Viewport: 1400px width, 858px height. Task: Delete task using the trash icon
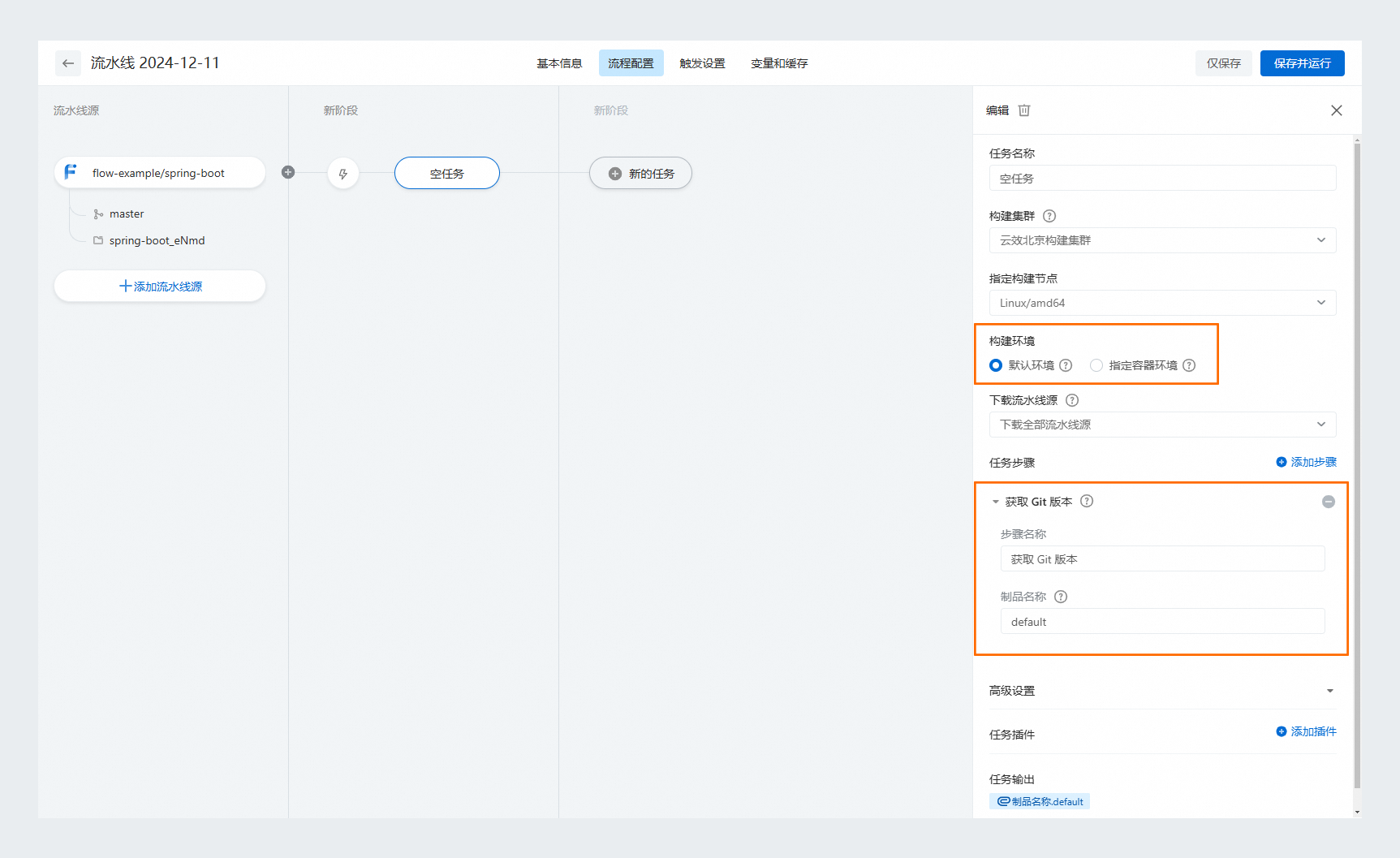[x=1024, y=110]
